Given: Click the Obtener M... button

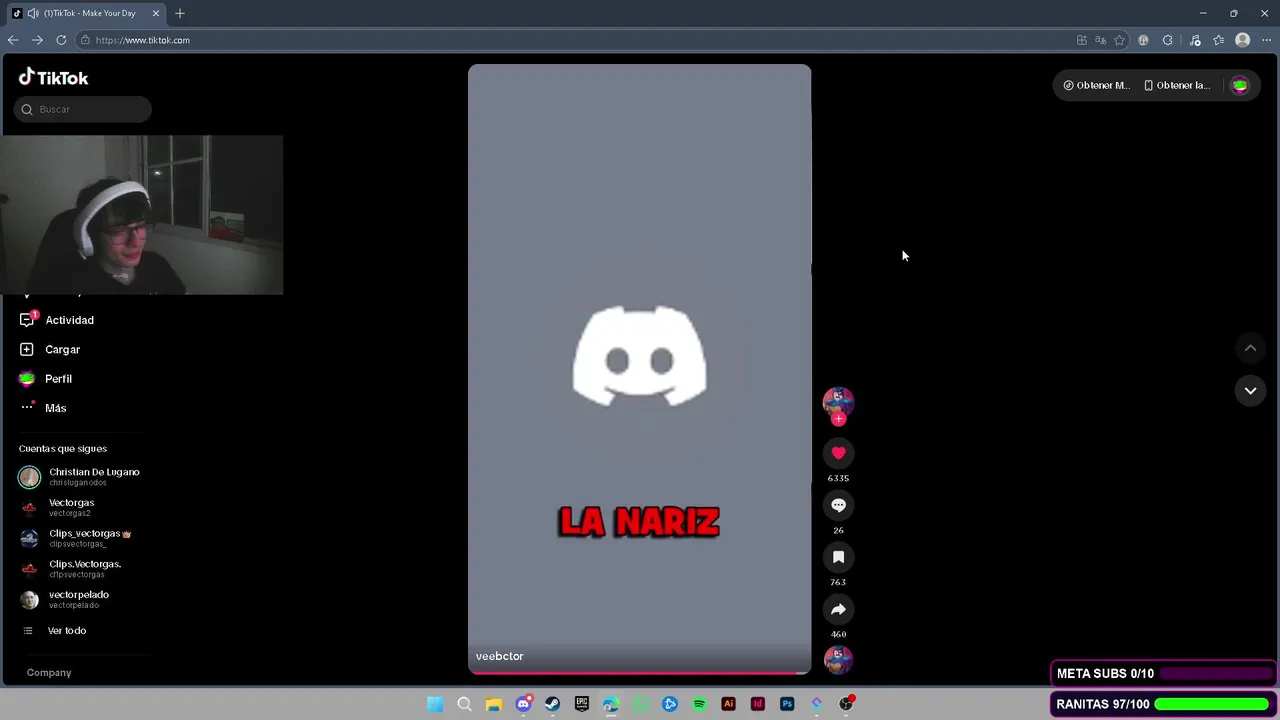Looking at the screenshot, I should [x=1096, y=85].
